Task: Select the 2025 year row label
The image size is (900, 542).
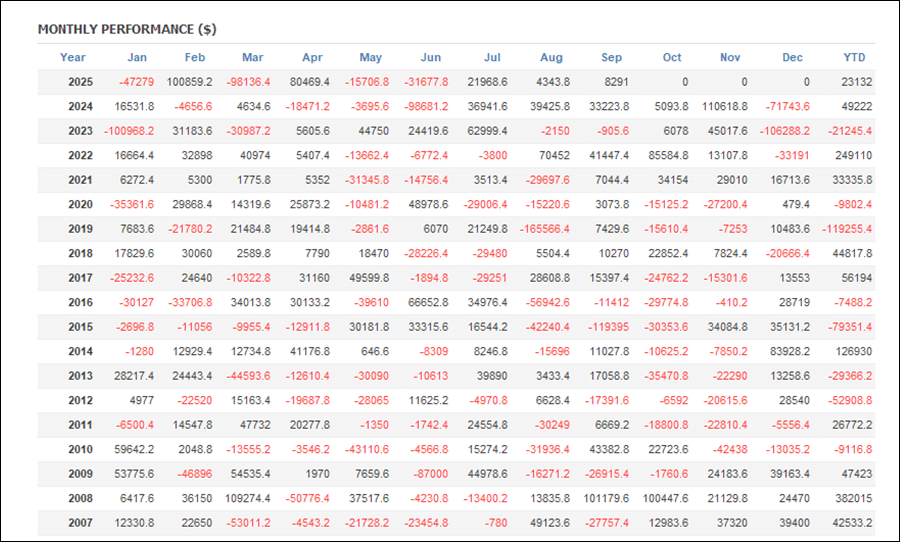Action: click(x=82, y=82)
